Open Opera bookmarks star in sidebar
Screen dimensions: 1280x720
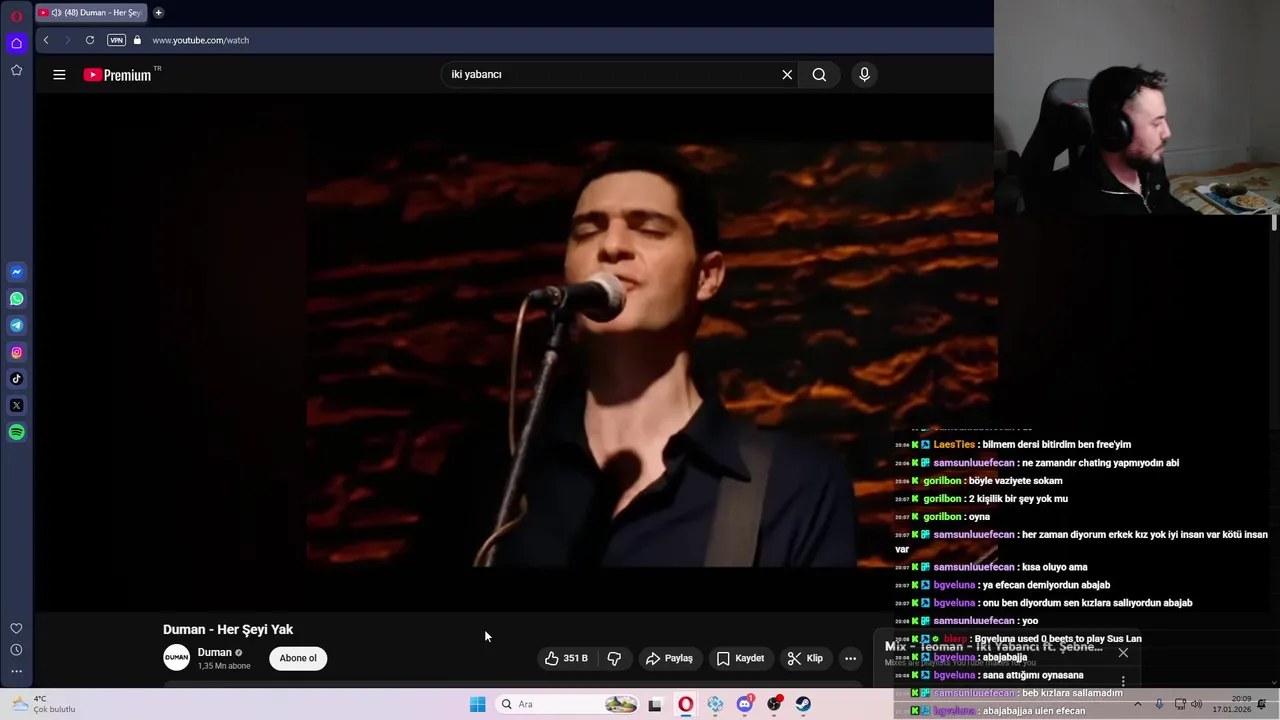pos(16,70)
